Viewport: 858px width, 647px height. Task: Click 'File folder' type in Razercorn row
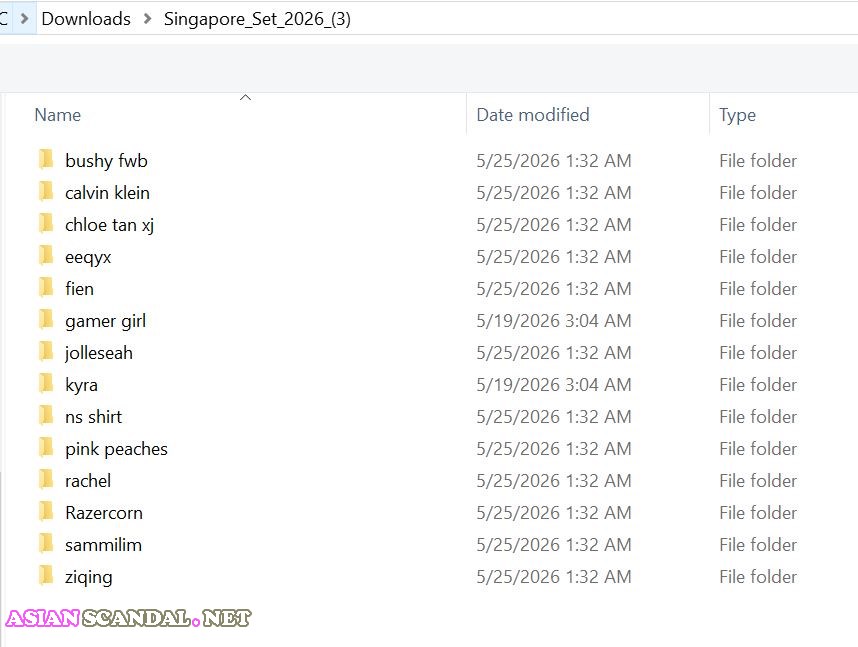tap(758, 513)
